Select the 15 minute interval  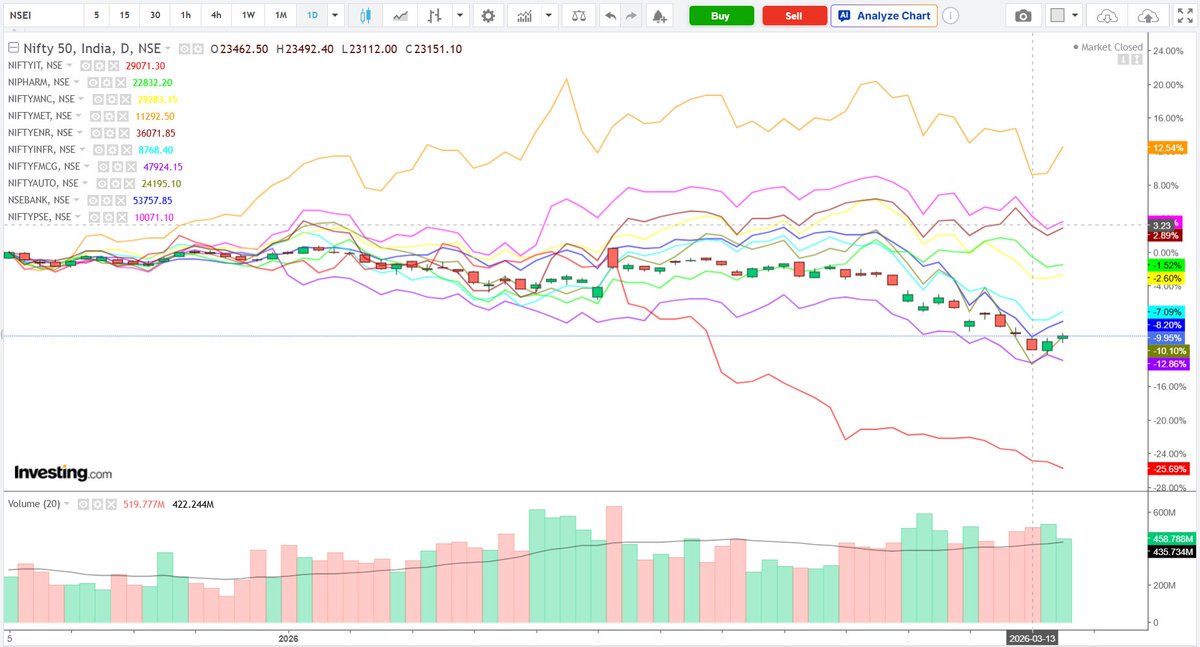click(124, 16)
